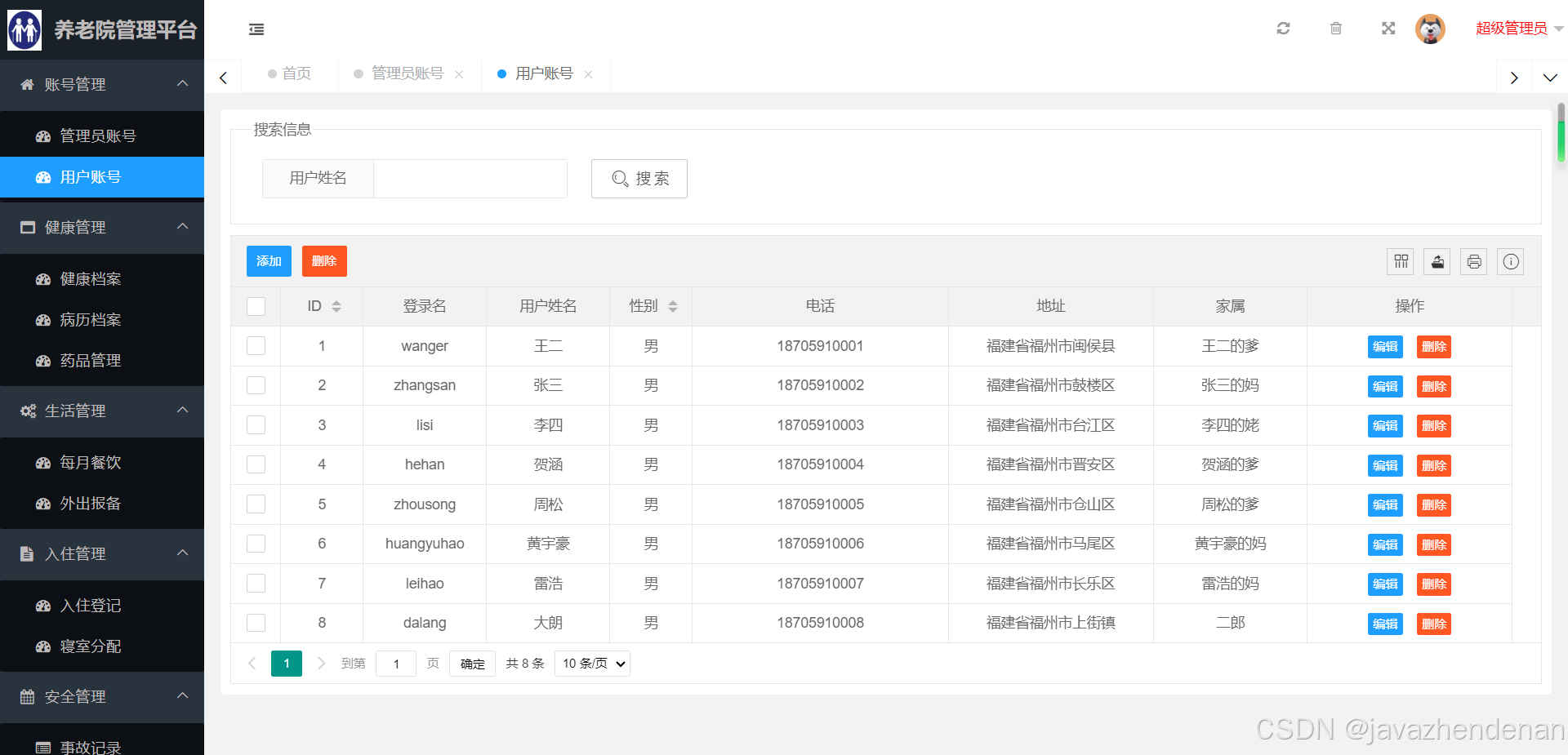Click the user avatar image
The height and width of the screenshot is (755, 1568).
1430,29
